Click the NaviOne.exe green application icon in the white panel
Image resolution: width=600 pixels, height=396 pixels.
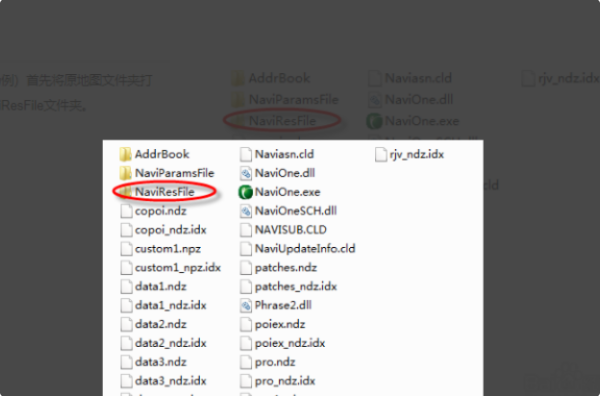tap(246, 192)
